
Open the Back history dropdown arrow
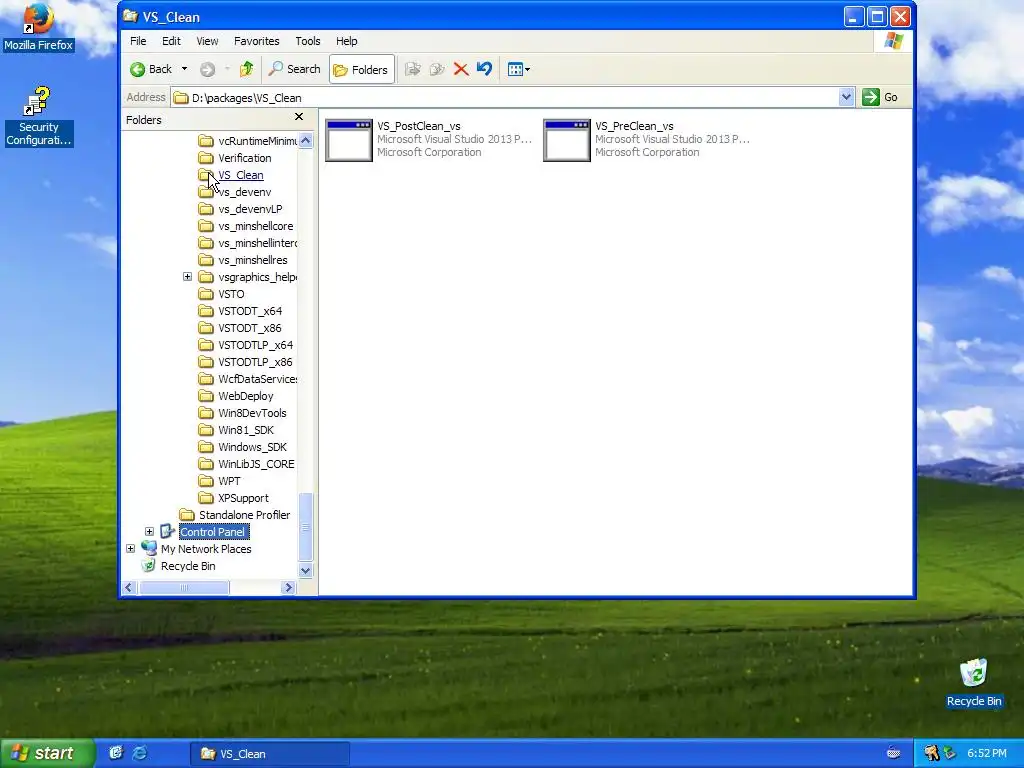(184, 69)
